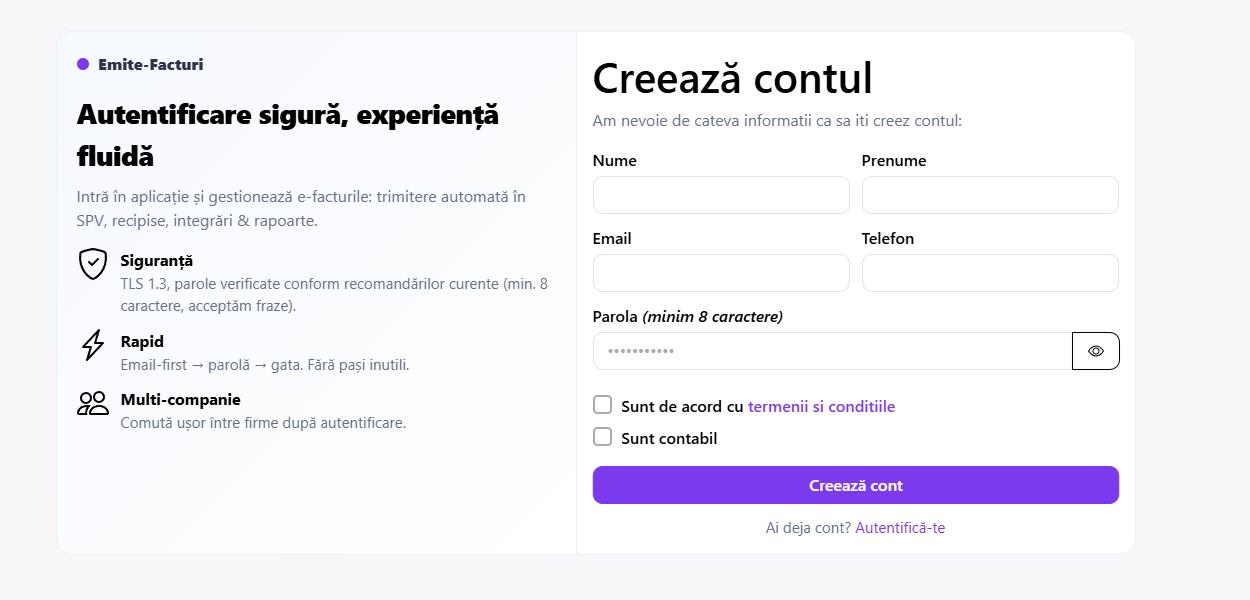Select the Prenume input field
This screenshot has height=600, width=1250.
[990, 195]
